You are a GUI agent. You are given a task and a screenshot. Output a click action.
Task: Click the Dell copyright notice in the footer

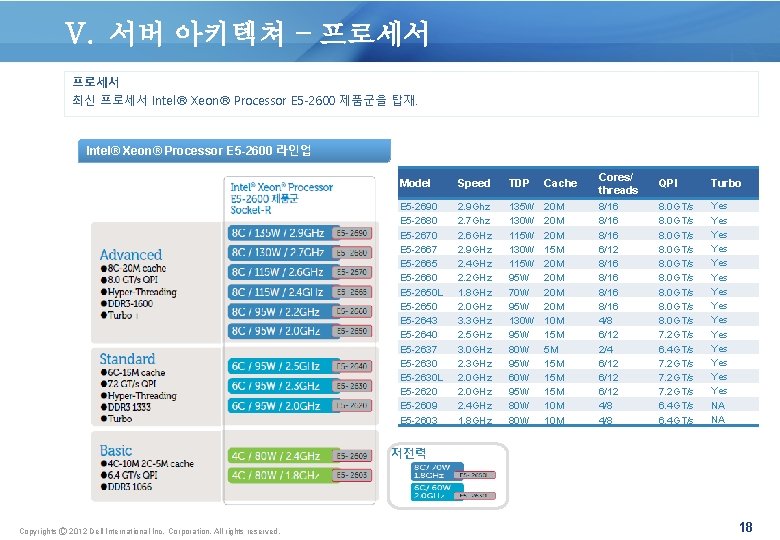(150, 531)
